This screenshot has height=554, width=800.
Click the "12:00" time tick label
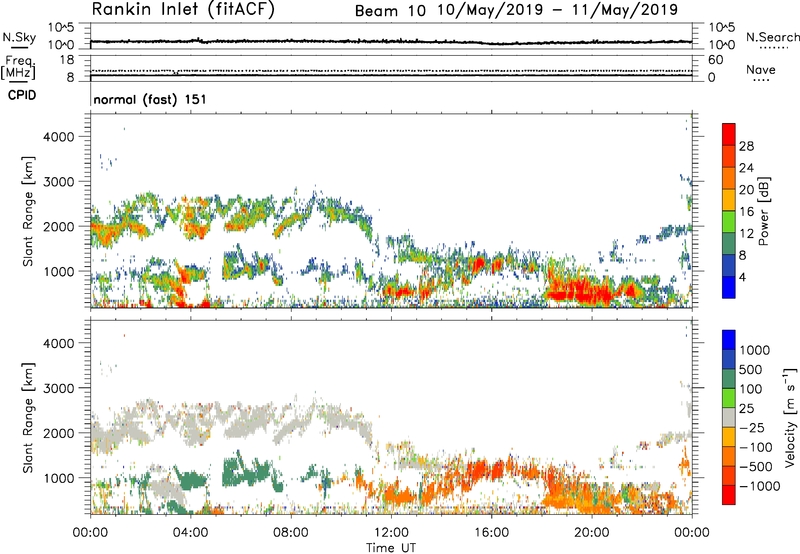[391, 533]
